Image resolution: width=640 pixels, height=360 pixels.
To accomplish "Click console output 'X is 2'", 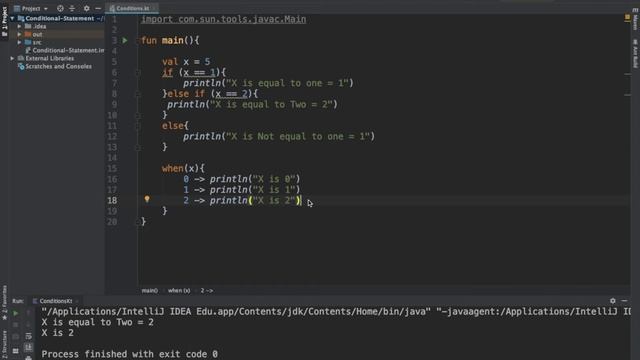I will (x=58, y=333).
